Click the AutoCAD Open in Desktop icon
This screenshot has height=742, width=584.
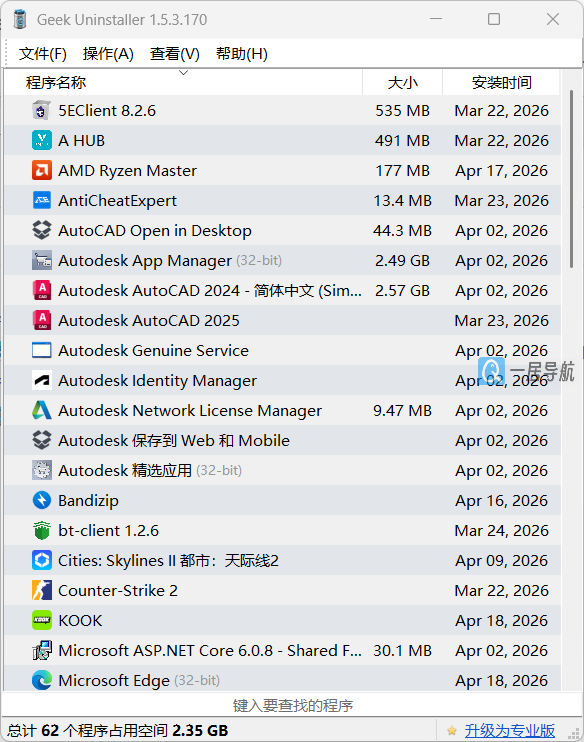42,230
